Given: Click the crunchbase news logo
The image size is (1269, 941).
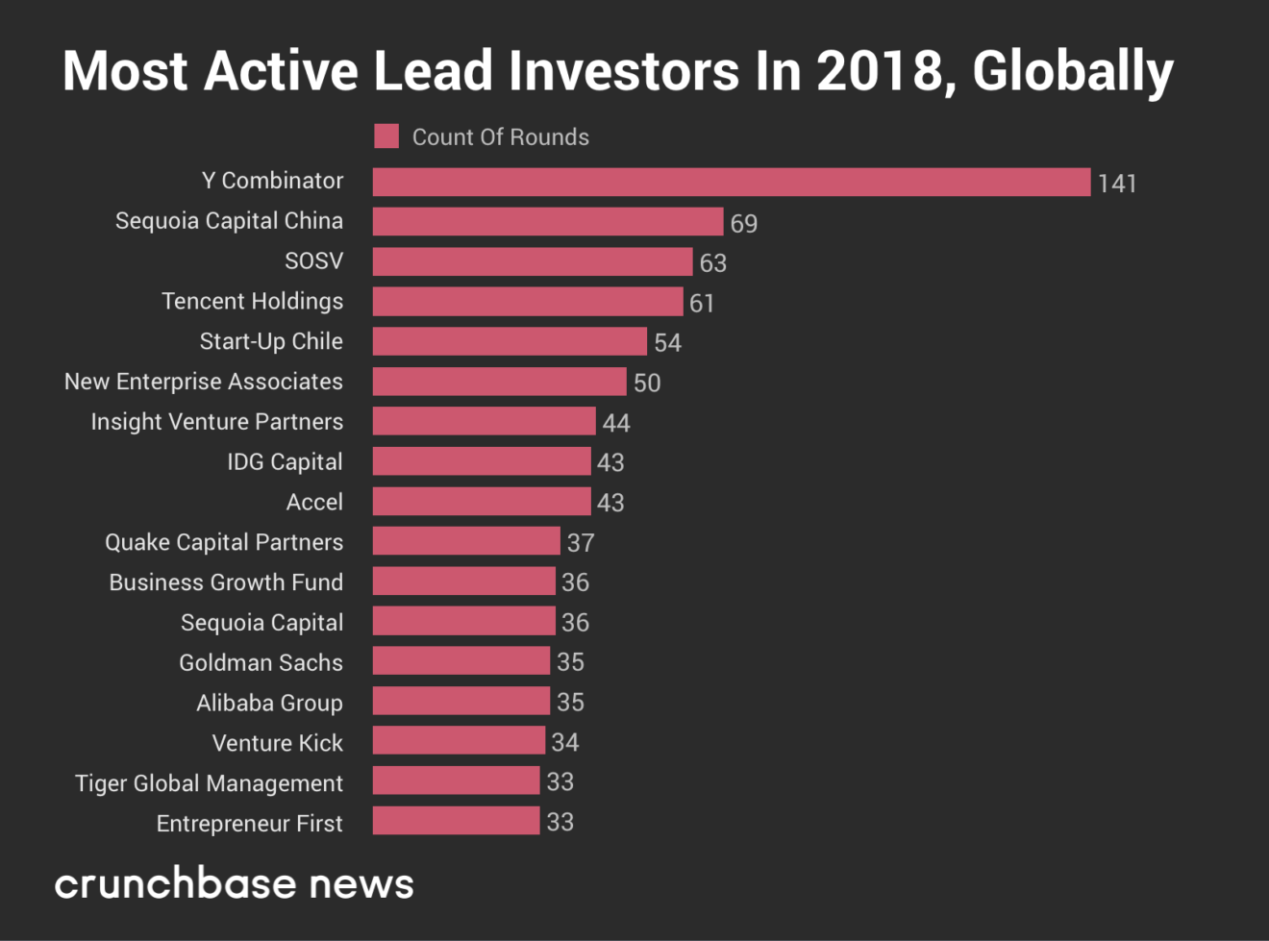Looking at the screenshot, I should (x=234, y=884).
